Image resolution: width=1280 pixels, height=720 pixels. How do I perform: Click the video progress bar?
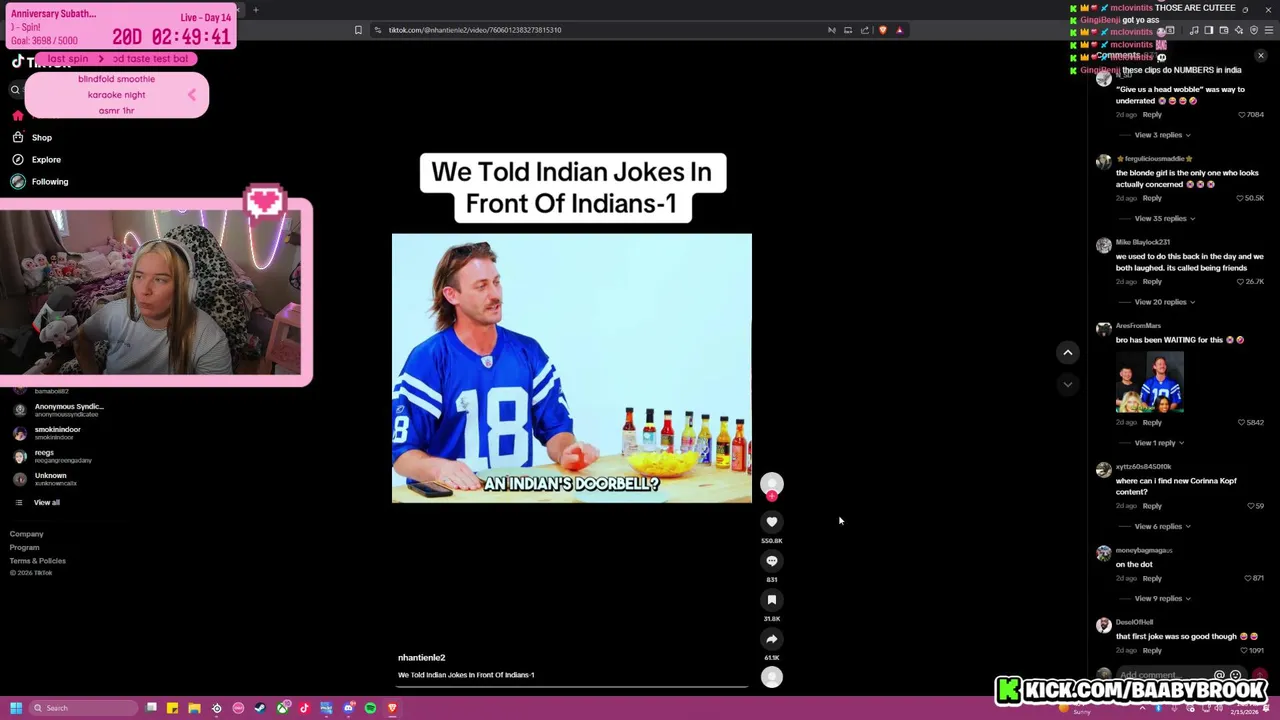573,687
